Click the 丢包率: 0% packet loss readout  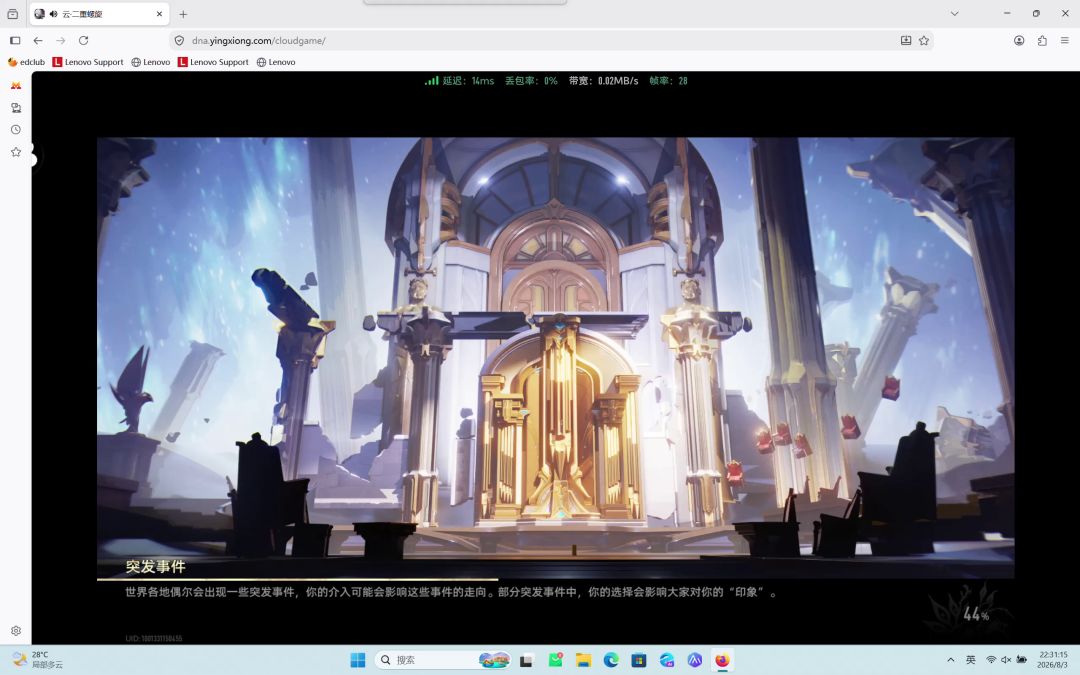[531, 81]
